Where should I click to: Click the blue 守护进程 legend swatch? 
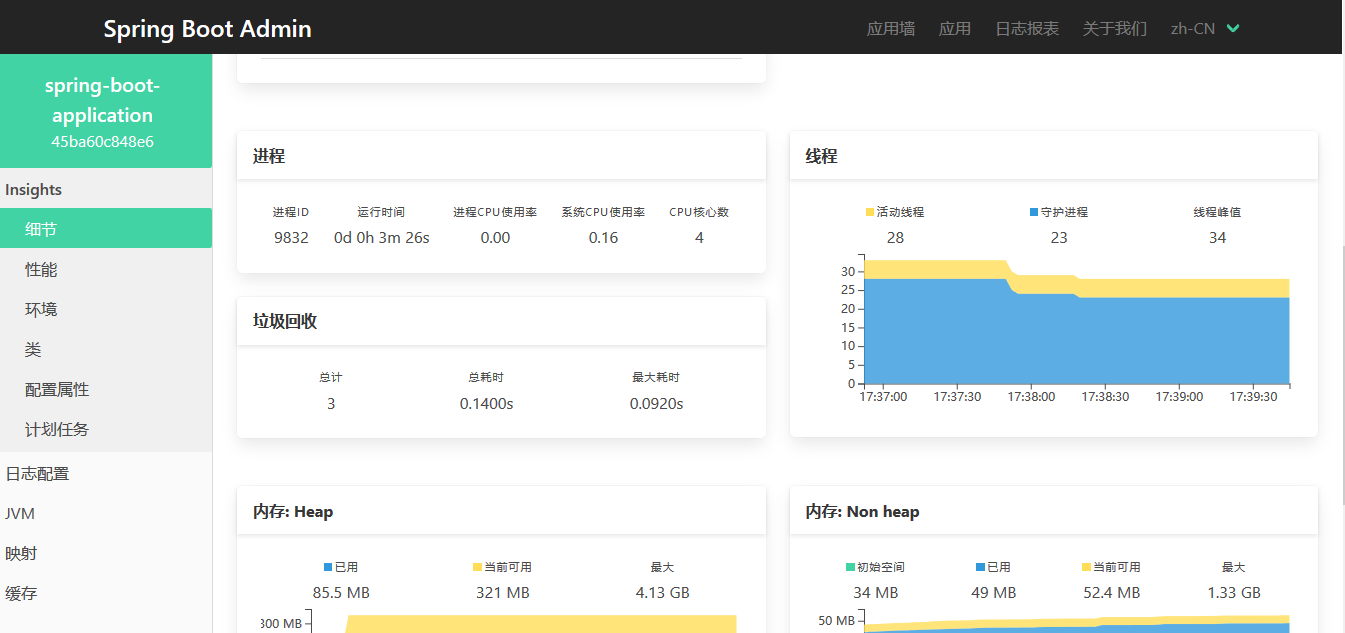(1034, 212)
